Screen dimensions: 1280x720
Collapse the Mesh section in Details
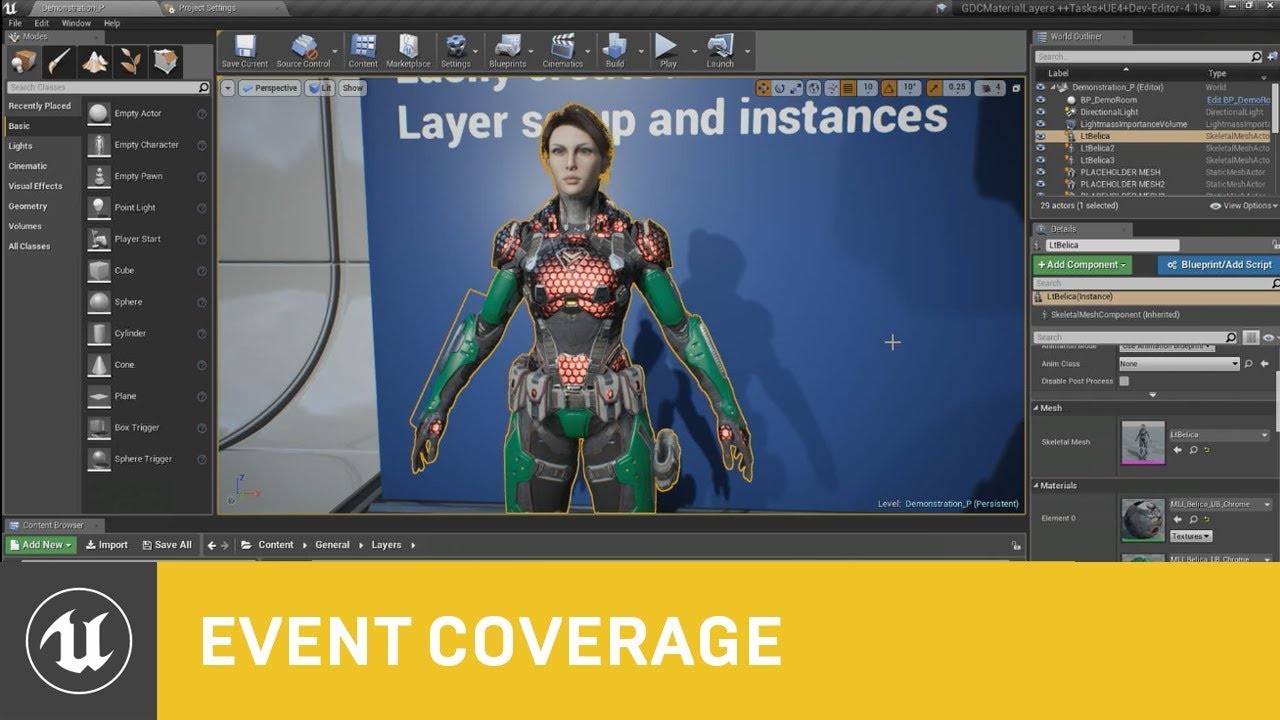1036,408
